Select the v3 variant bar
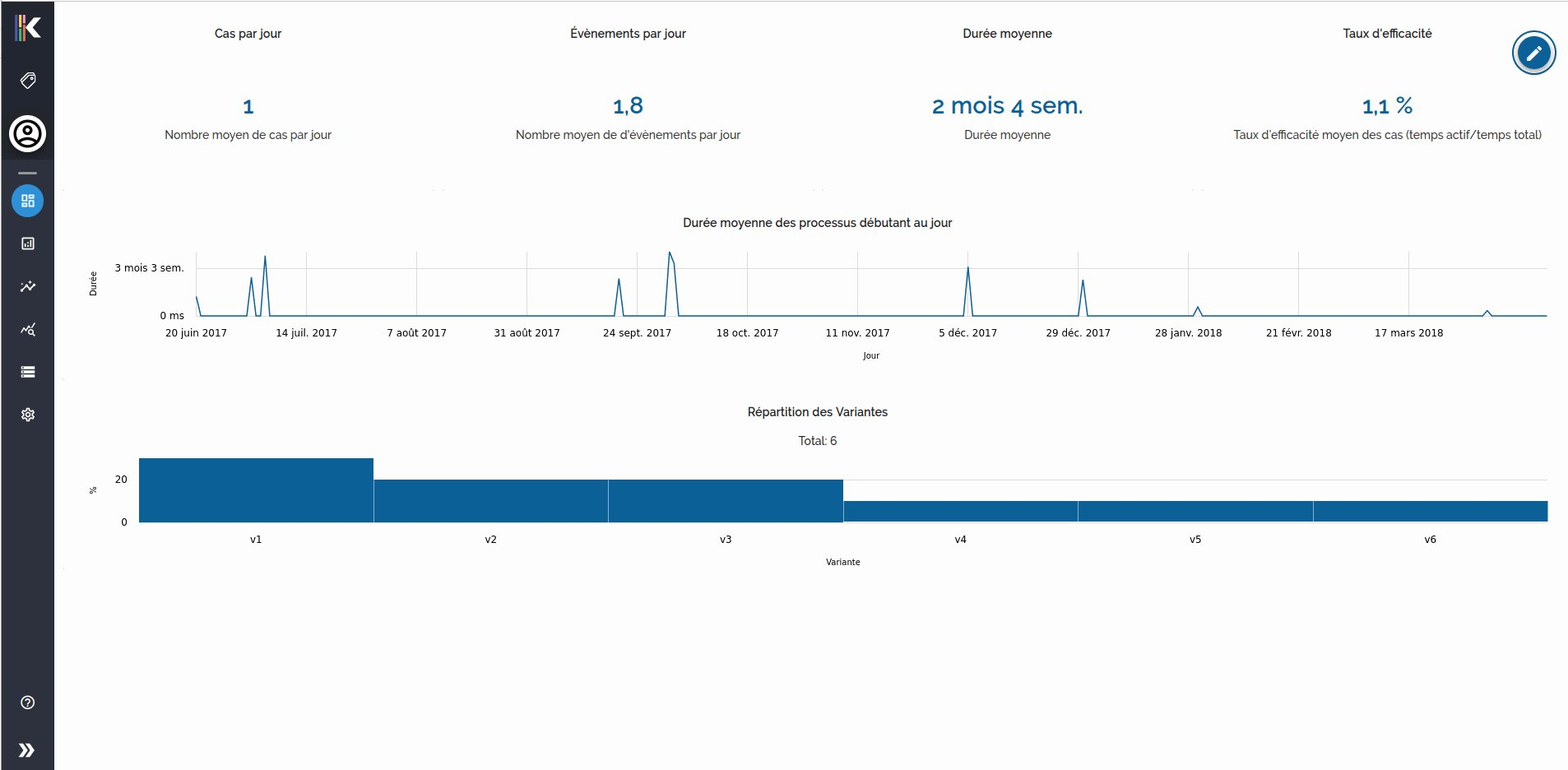The image size is (1568, 770). click(726, 501)
